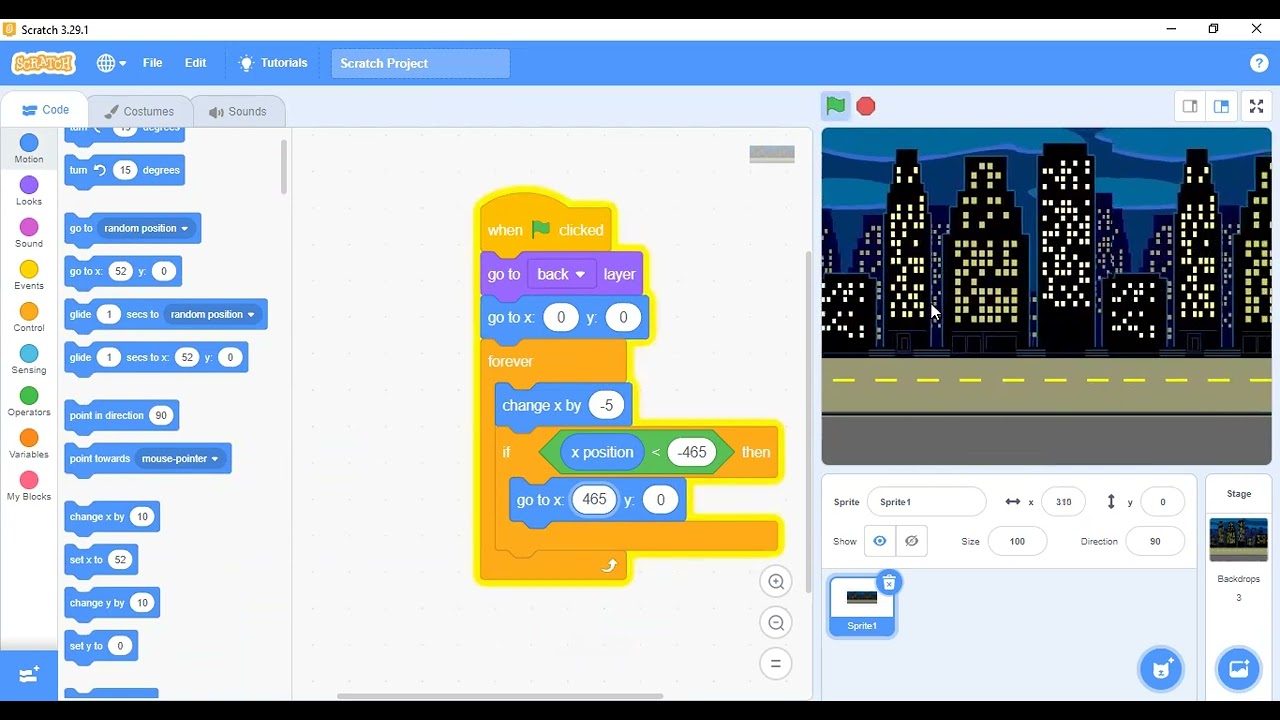Click 'set x to 52' palette block
This screenshot has width=1280, height=720.
tap(100, 560)
